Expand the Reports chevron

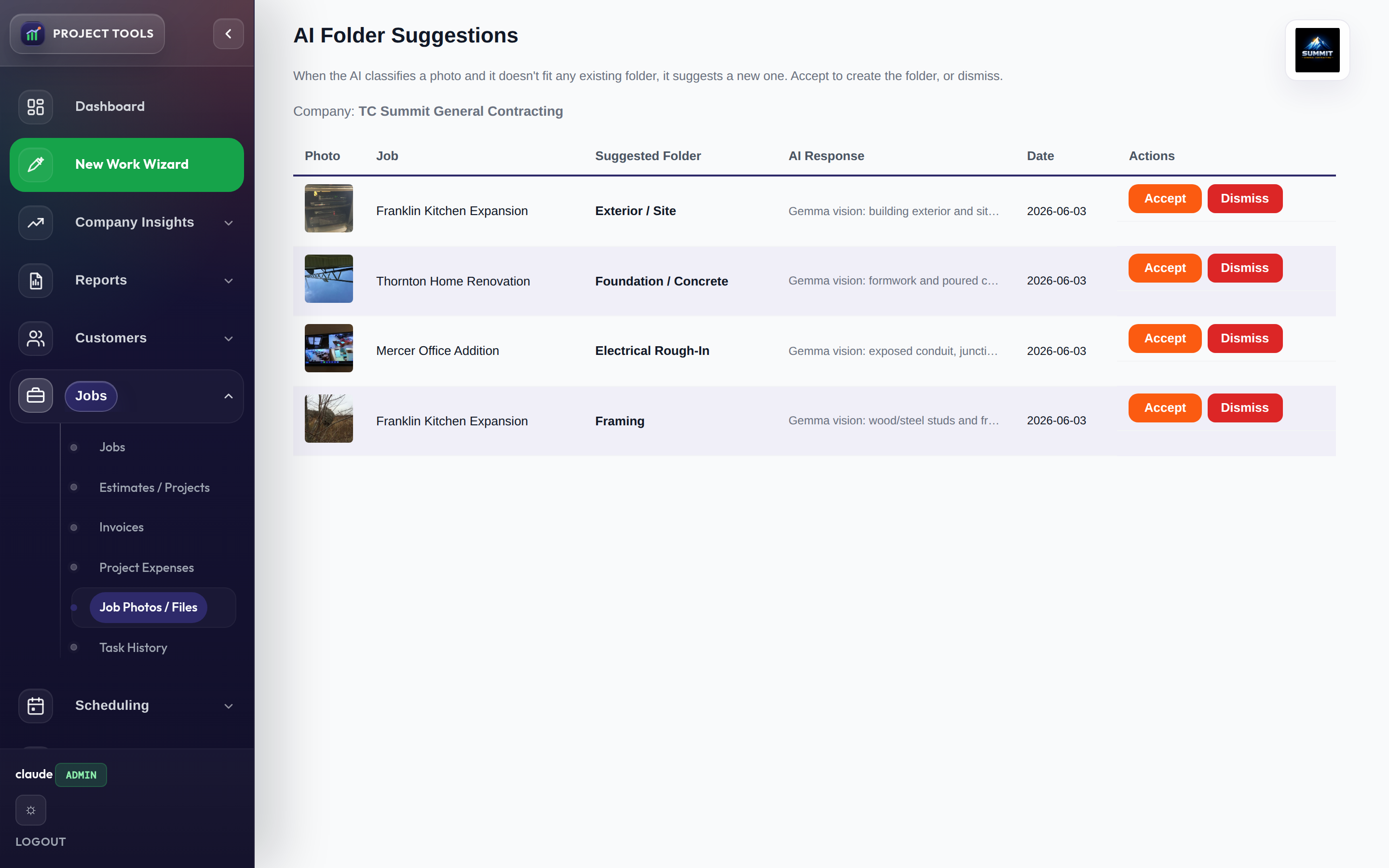tap(229, 281)
